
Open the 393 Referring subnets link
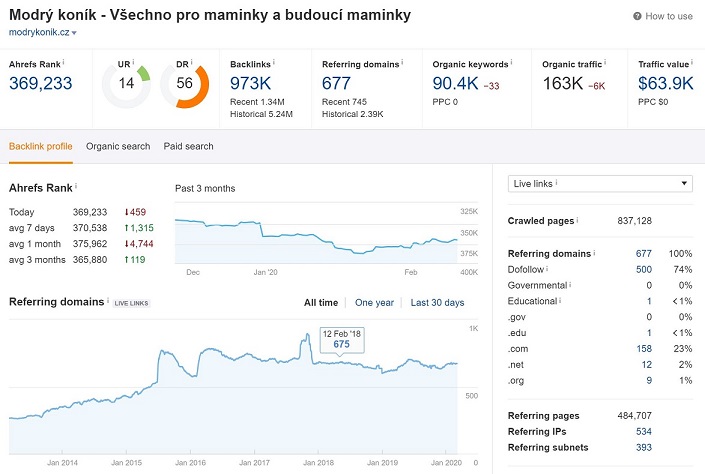coord(643,447)
